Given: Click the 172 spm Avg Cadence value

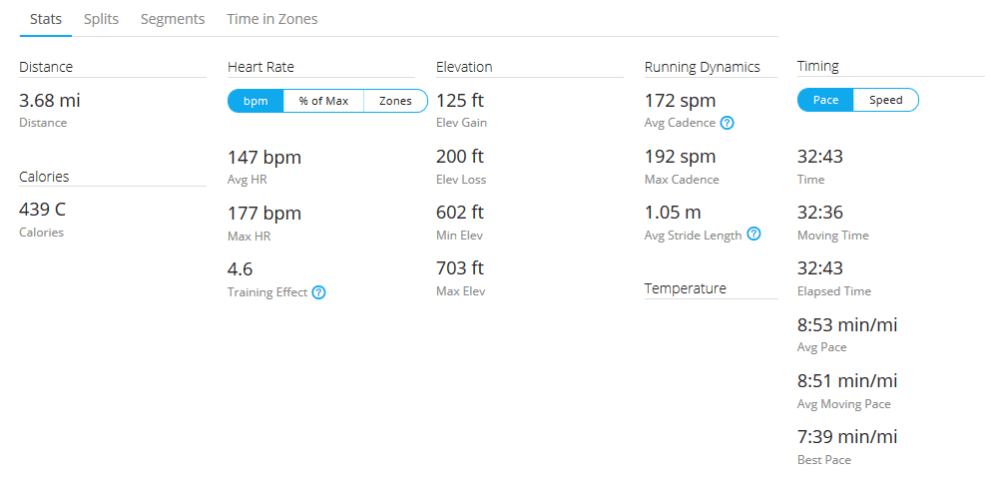Looking at the screenshot, I should [680, 101].
